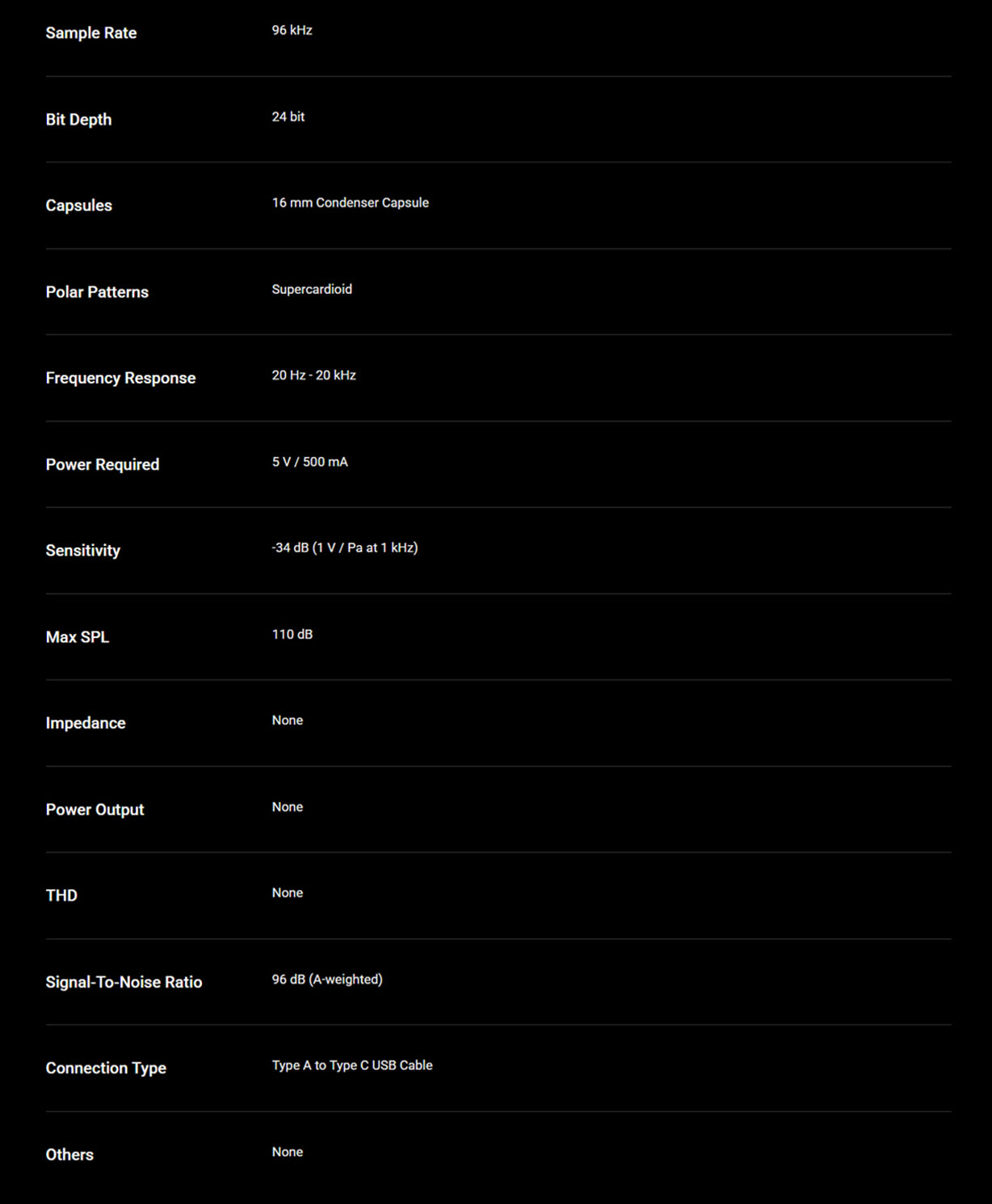Click the Signal-To-Noise Ratio label
The height and width of the screenshot is (1204, 992).
[x=124, y=982]
